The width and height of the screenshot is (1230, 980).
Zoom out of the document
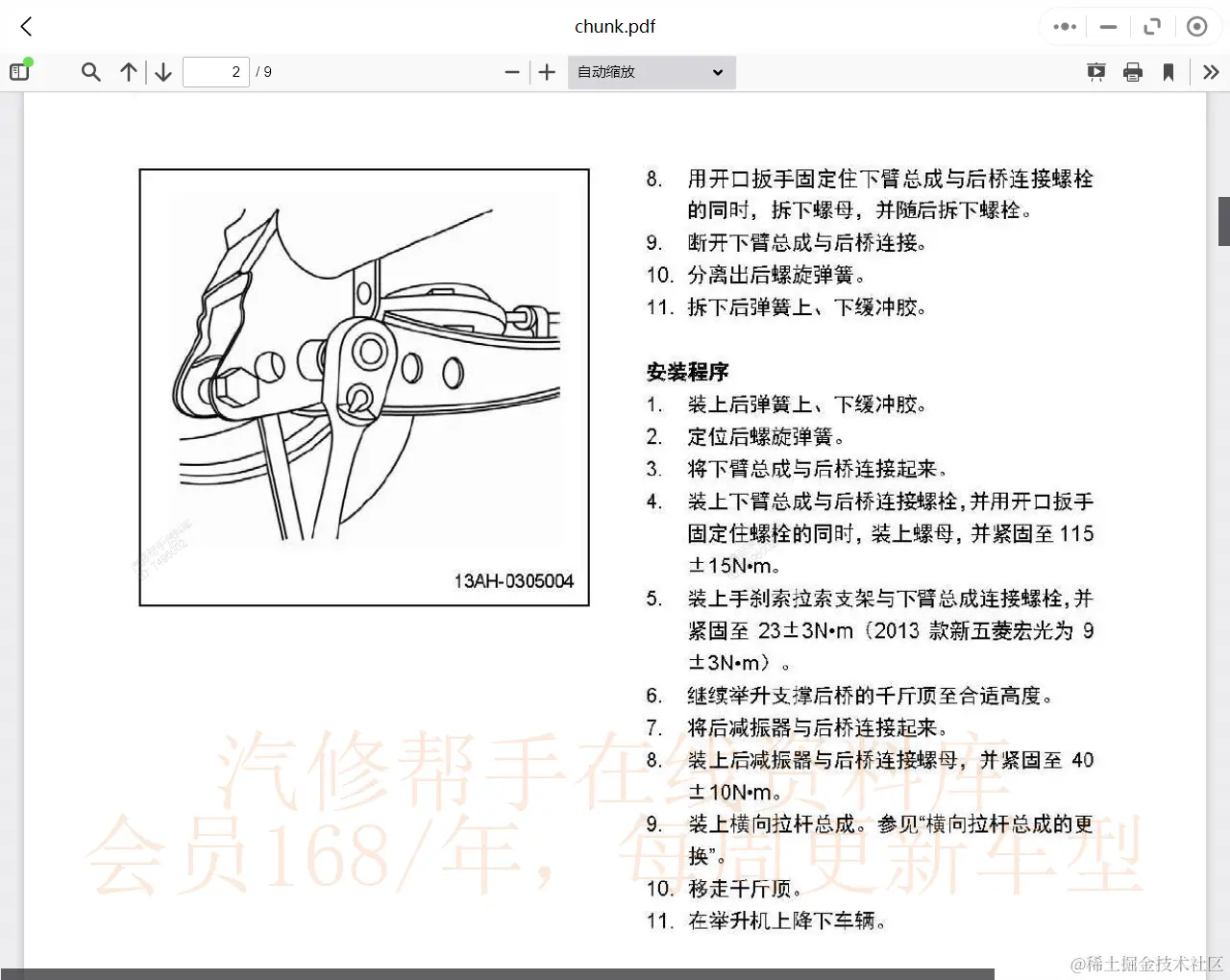(512, 71)
